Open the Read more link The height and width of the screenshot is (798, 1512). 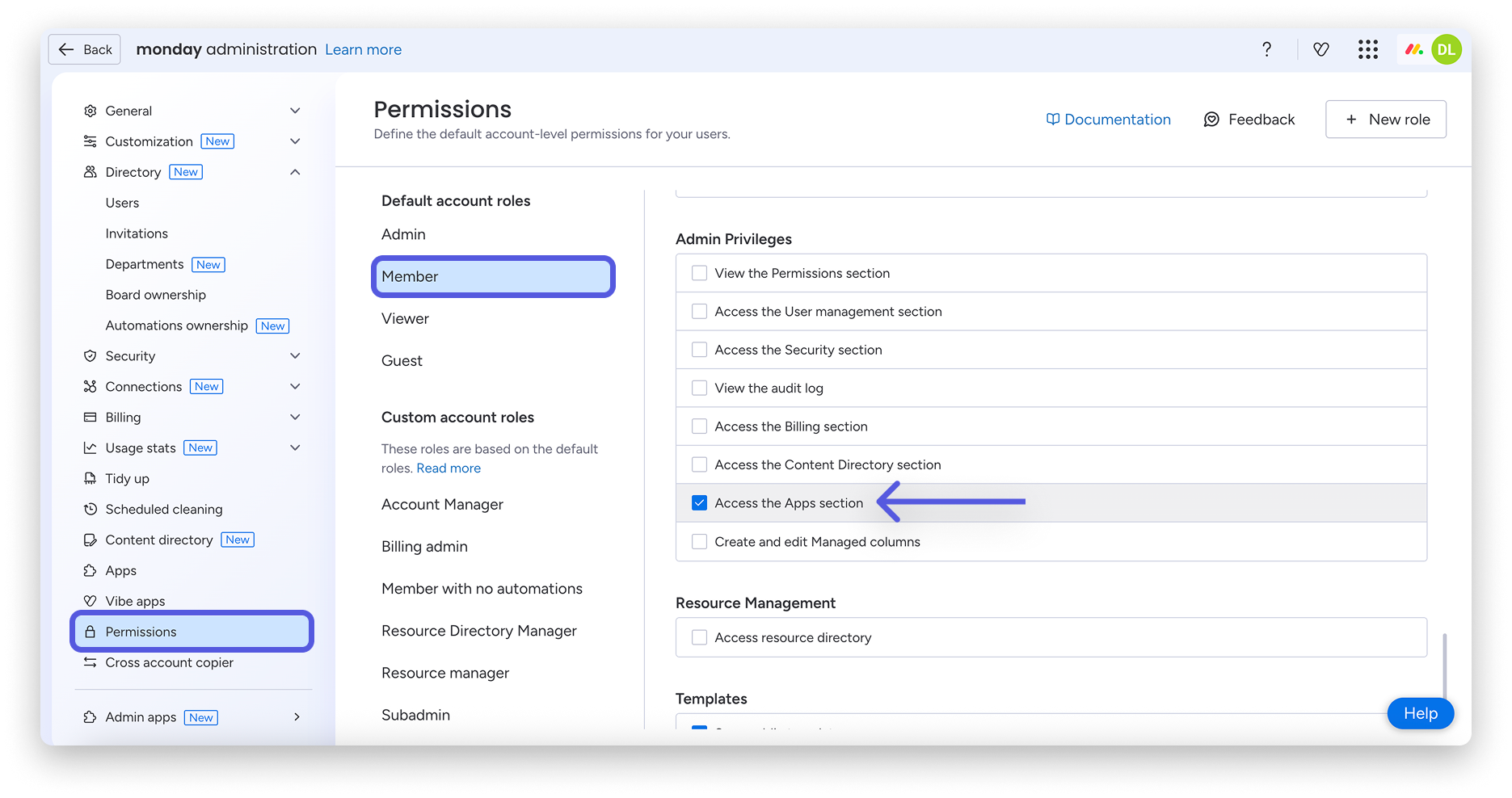point(449,468)
